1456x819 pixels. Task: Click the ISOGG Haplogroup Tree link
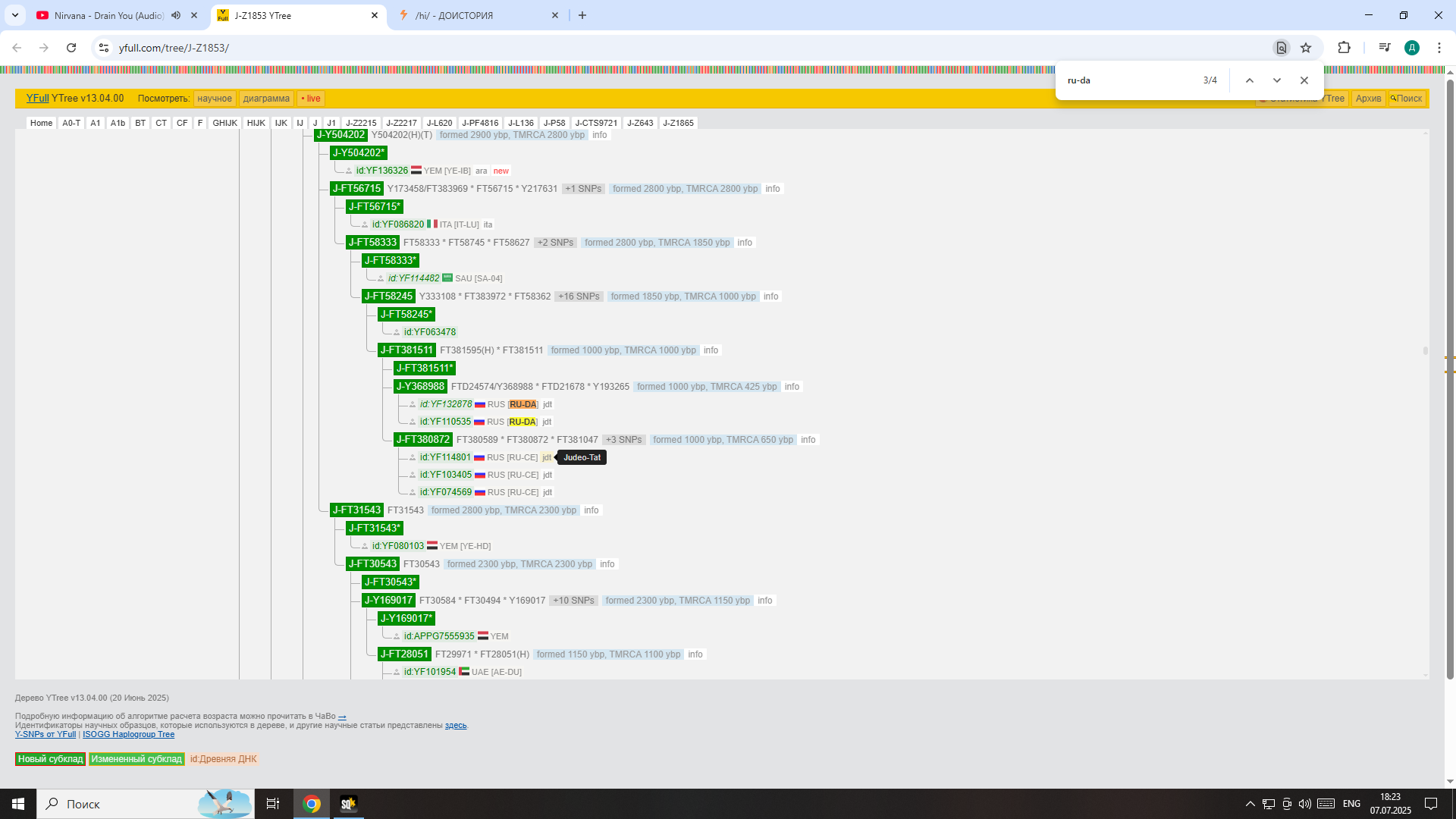click(x=128, y=734)
